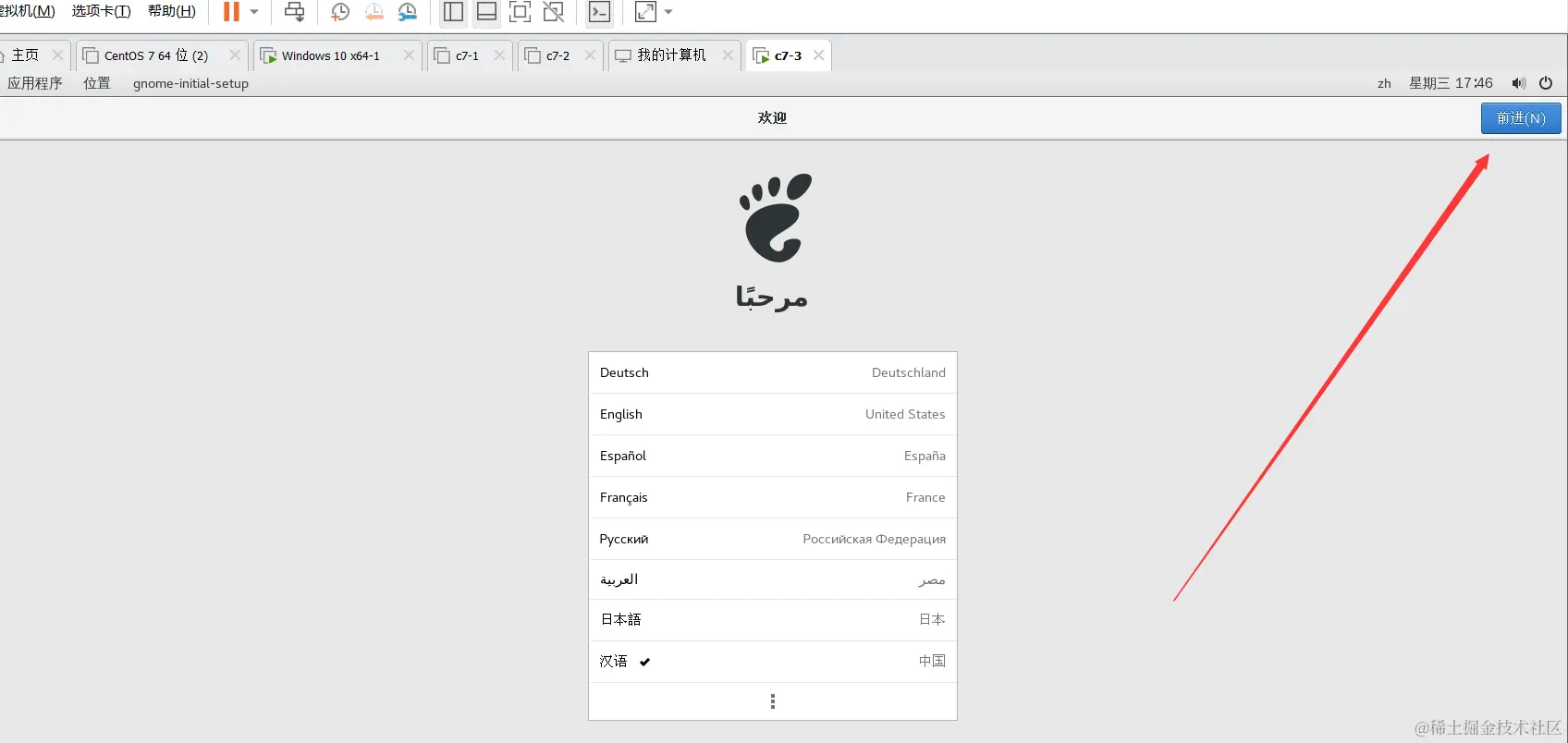Open the 帮助(H) menu
The width and height of the screenshot is (1568, 743).
click(x=172, y=11)
